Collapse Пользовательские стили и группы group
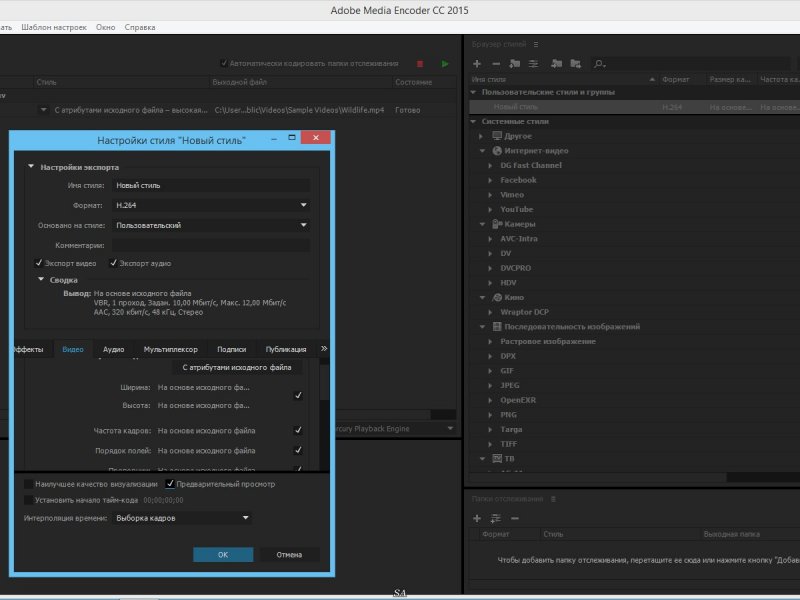The image size is (800, 600). click(x=473, y=92)
